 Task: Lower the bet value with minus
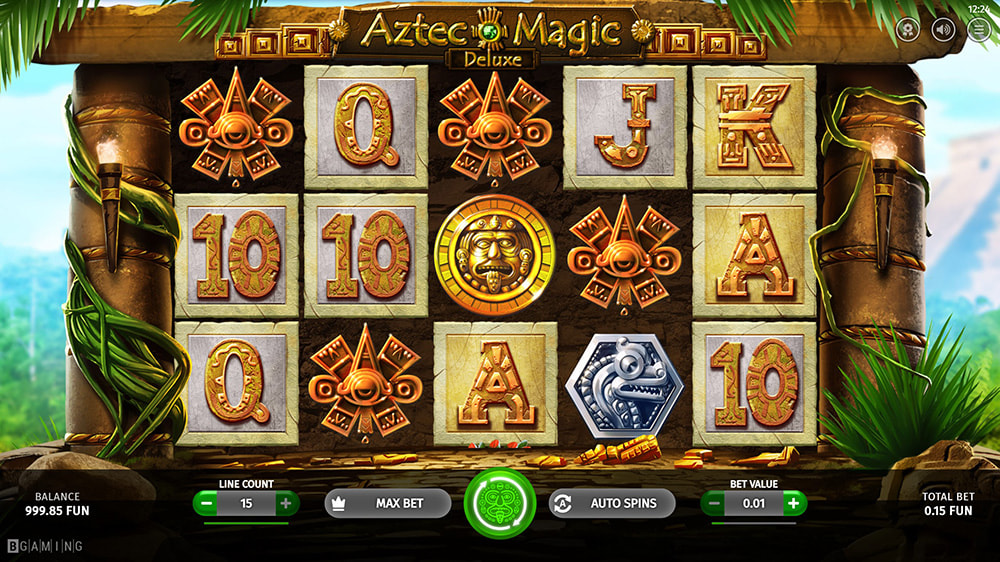click(x=714, y=503)
